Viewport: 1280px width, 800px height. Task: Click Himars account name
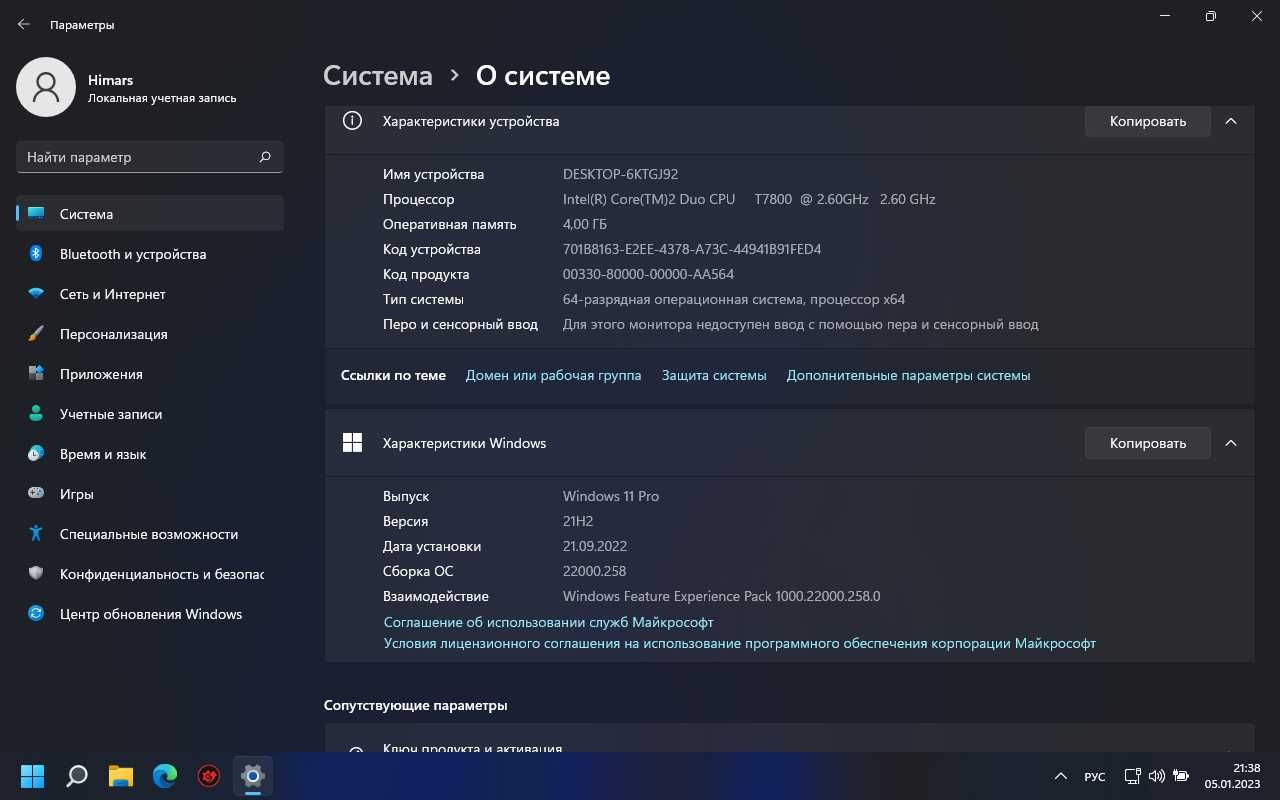click(x=110, y=80)
